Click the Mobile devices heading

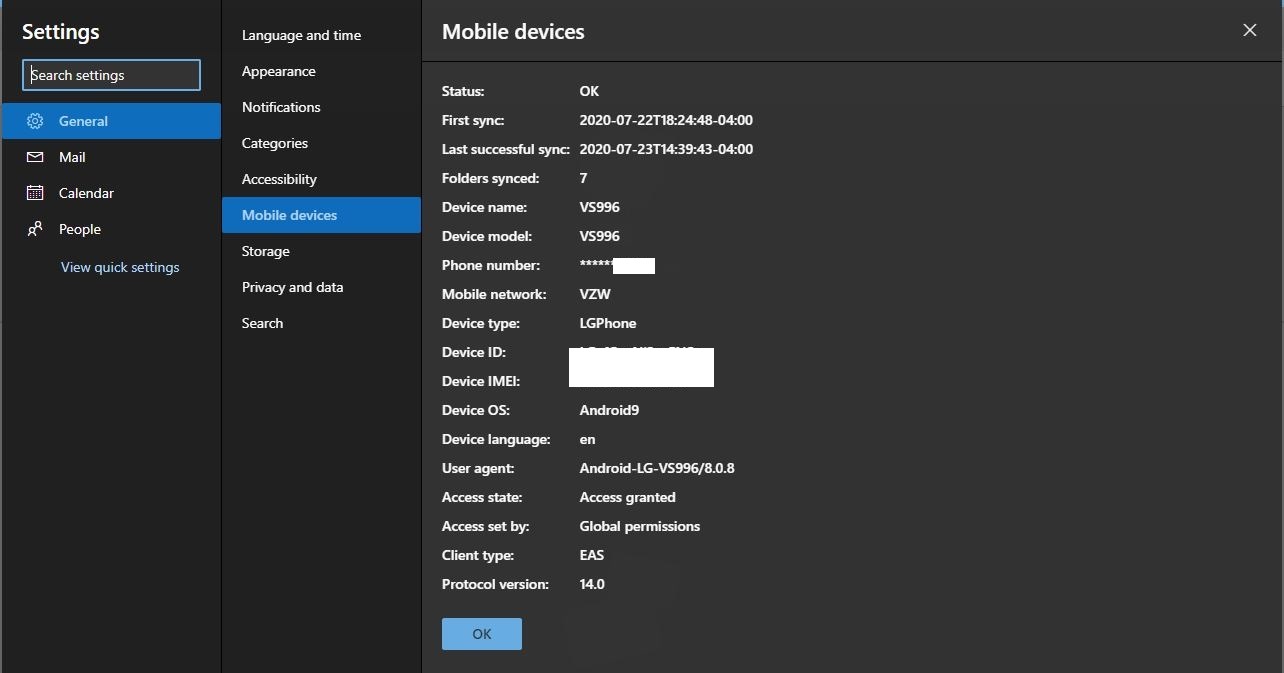coord(513,31)
